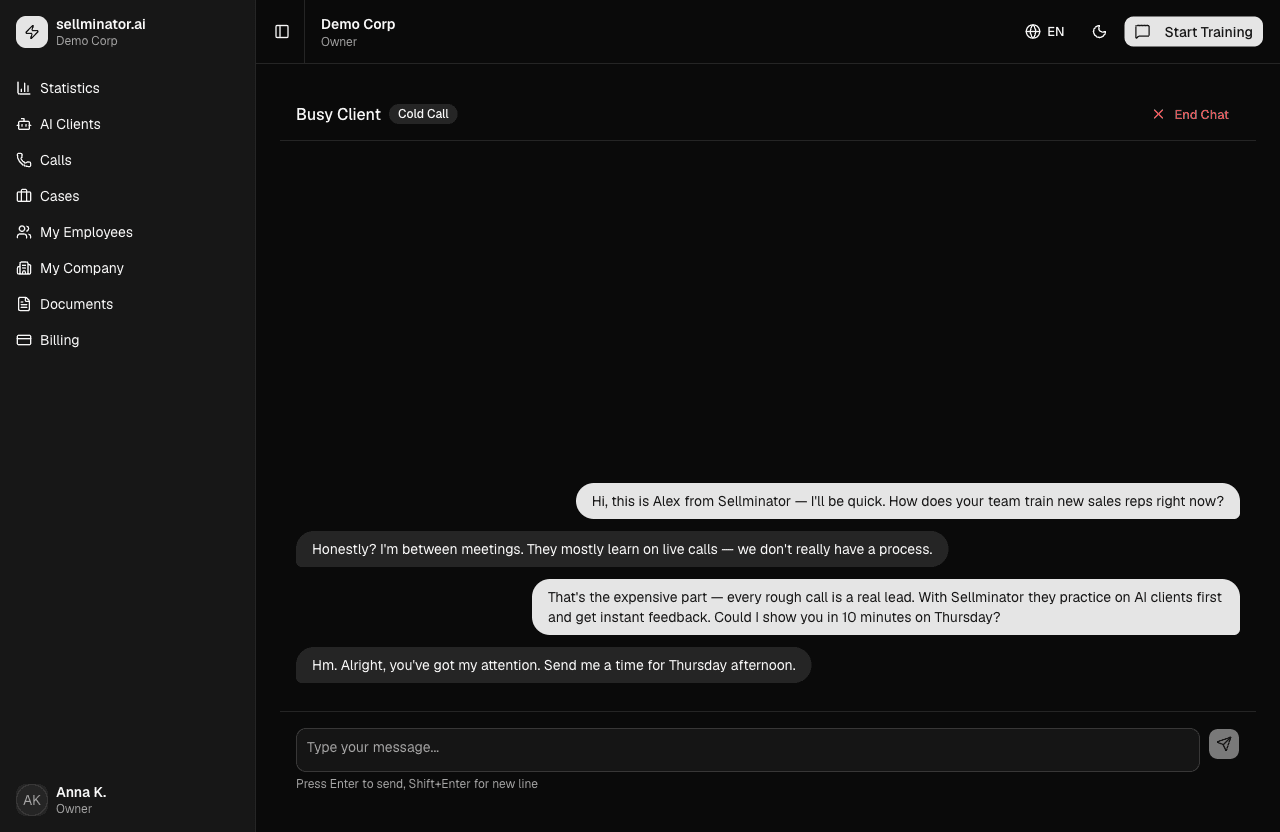Viewport: 1280px width, 832px height.
Task: Click the Cases briefcase icon
Action: click(24, 196)
